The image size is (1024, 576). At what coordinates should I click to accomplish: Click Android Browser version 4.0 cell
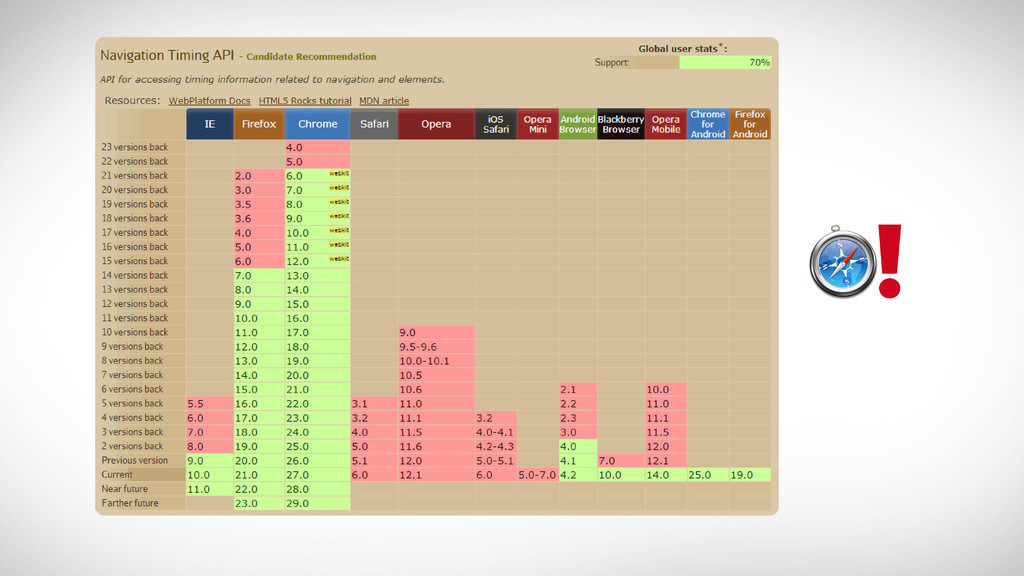tap(578, 447)
